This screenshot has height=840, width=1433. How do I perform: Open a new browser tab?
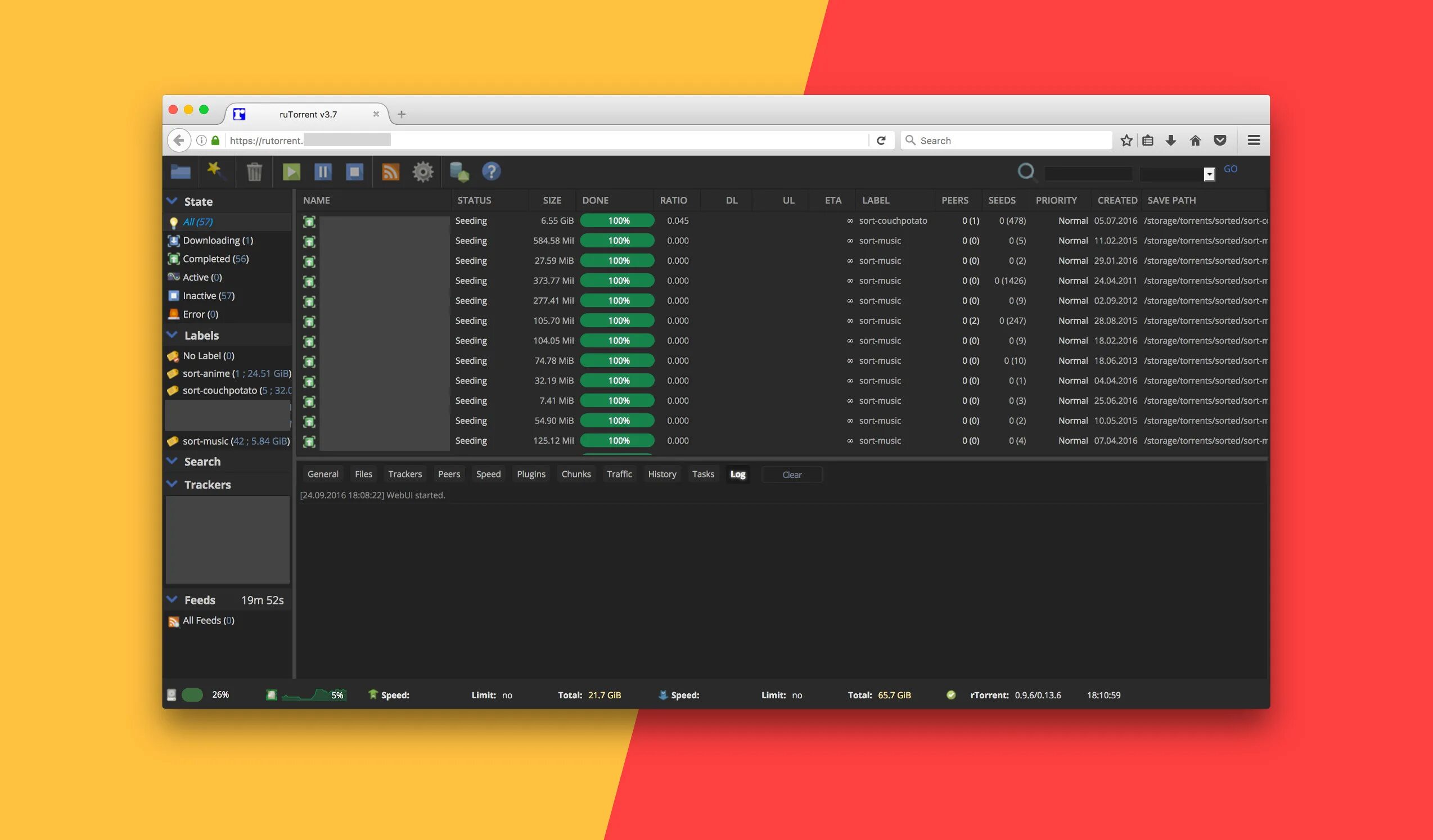coord(402,114)
